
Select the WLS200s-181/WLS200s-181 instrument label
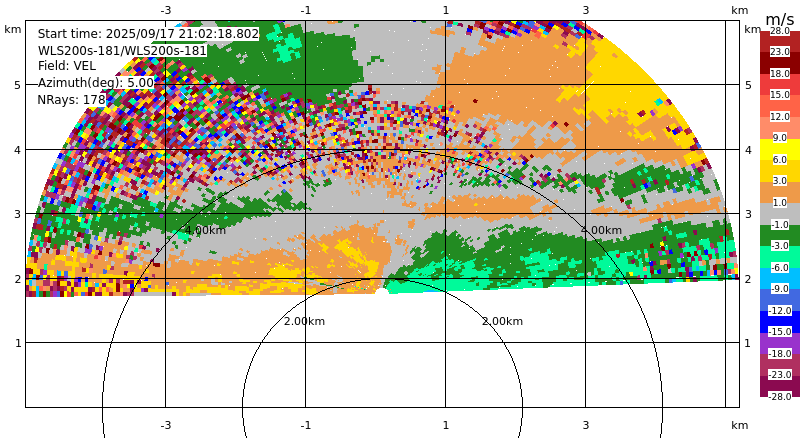click(122, 51)
